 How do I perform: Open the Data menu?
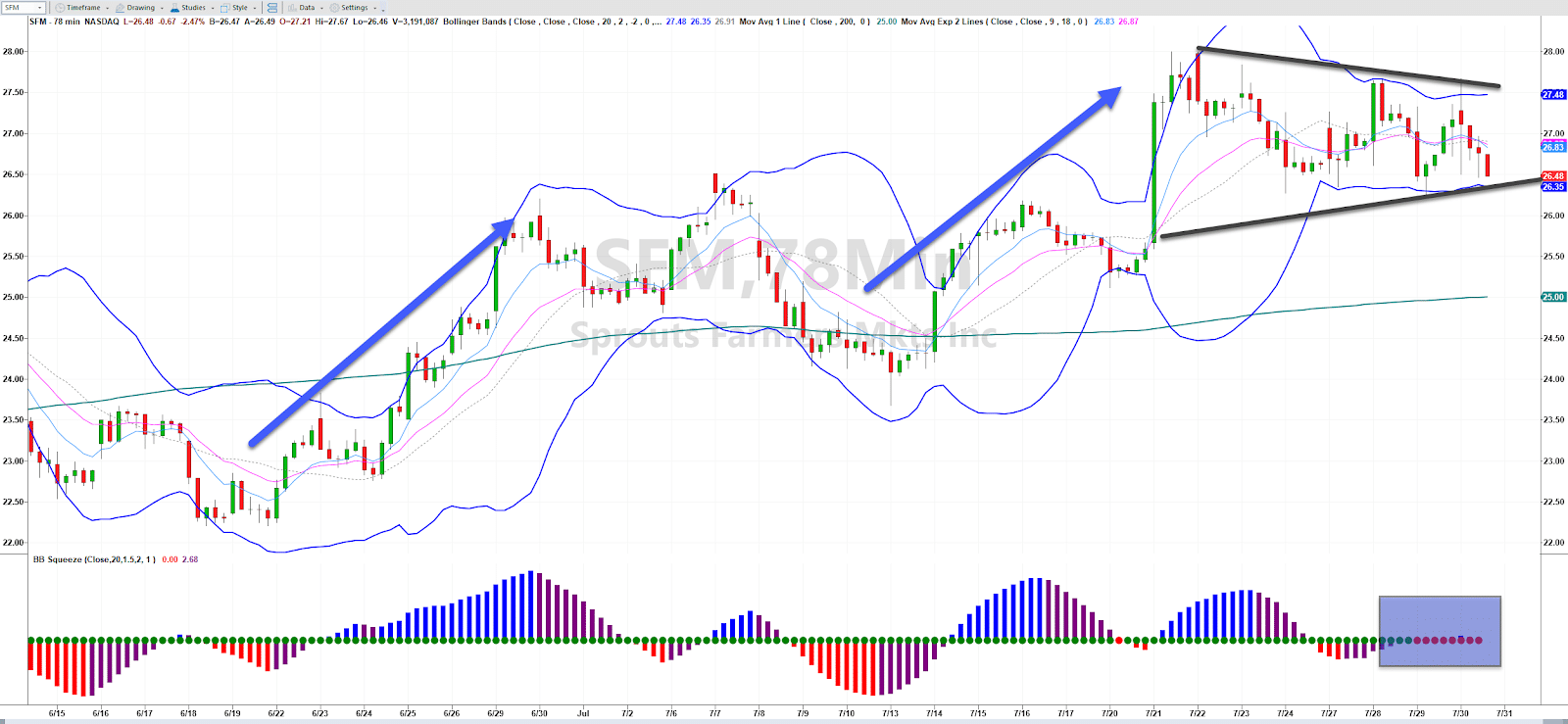(307, 8)
